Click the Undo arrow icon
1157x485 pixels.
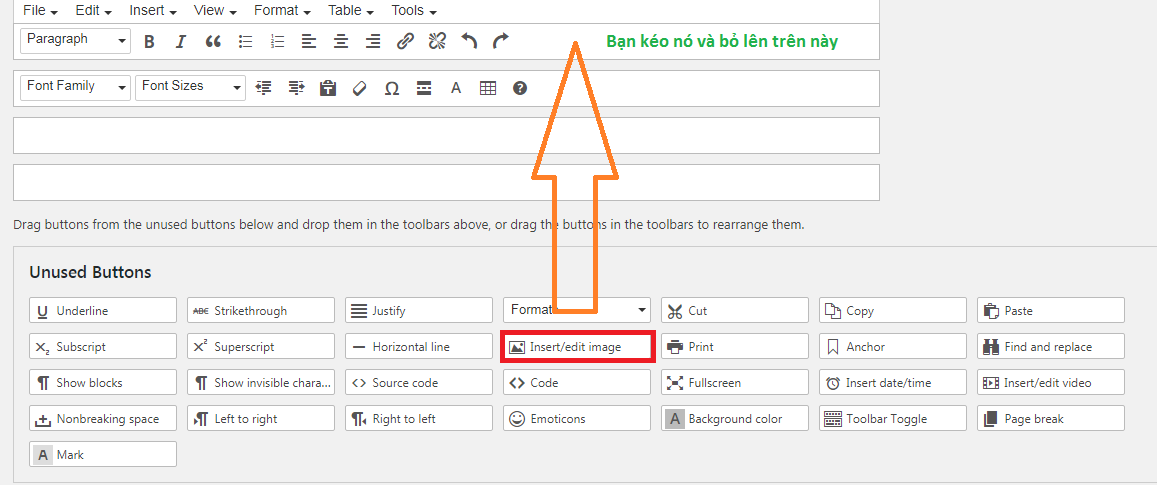[x=469, y=41]
